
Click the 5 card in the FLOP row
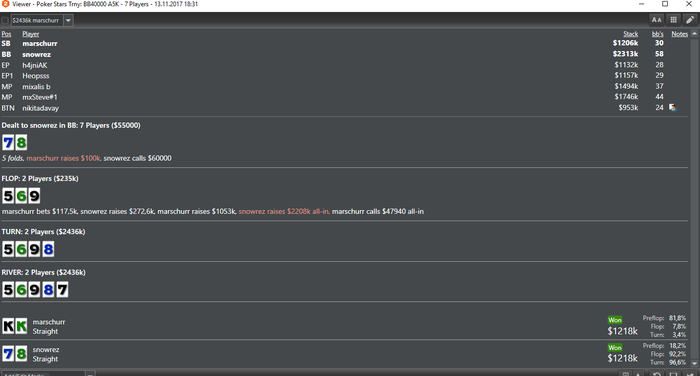8,196
